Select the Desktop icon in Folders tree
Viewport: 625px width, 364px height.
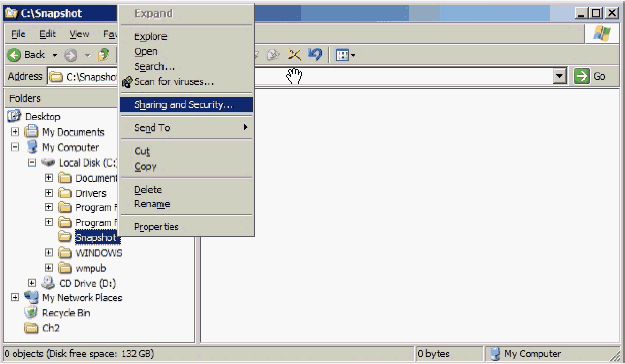(x=14, y=116)
